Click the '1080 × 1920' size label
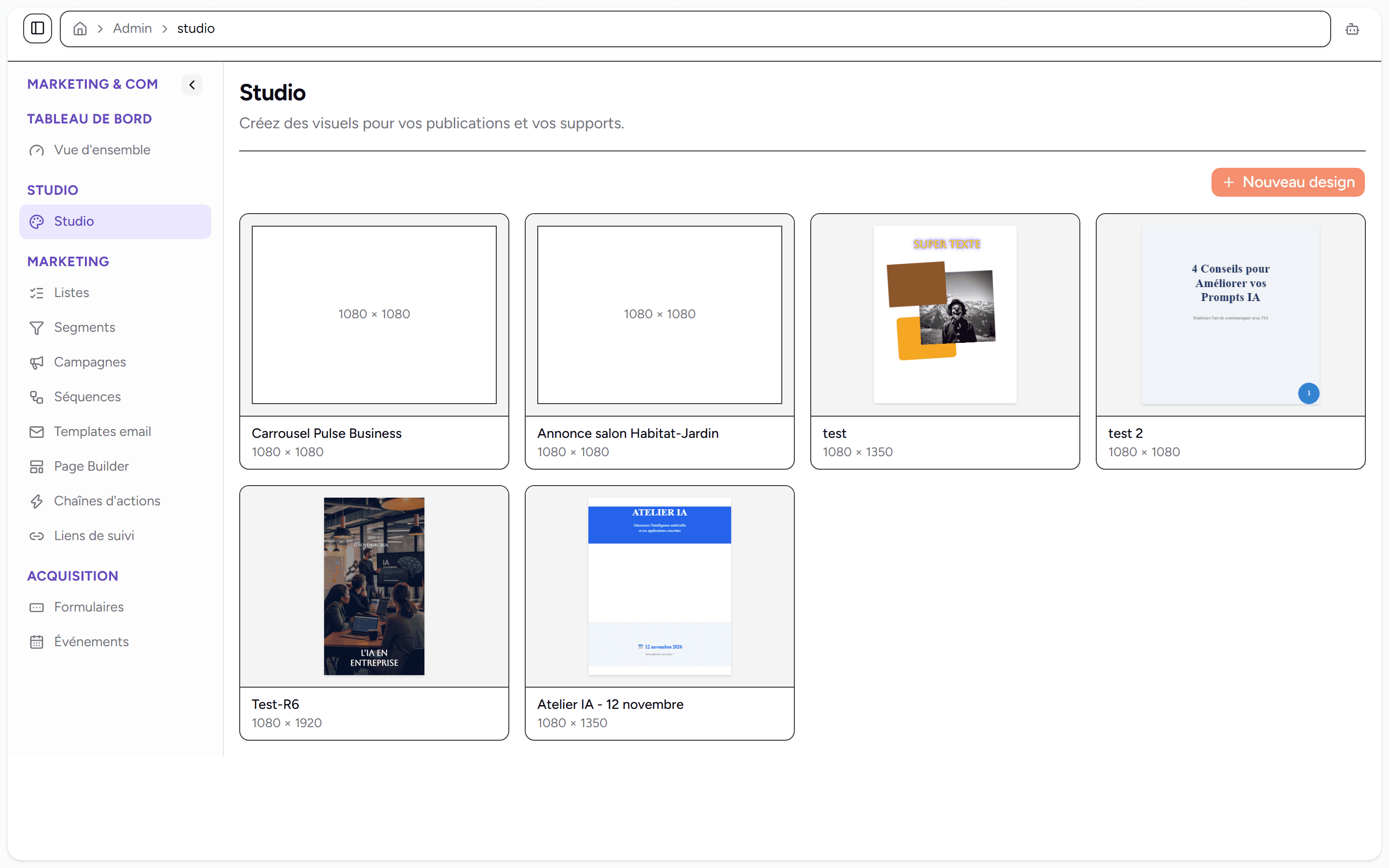 (x=287, y=723)
